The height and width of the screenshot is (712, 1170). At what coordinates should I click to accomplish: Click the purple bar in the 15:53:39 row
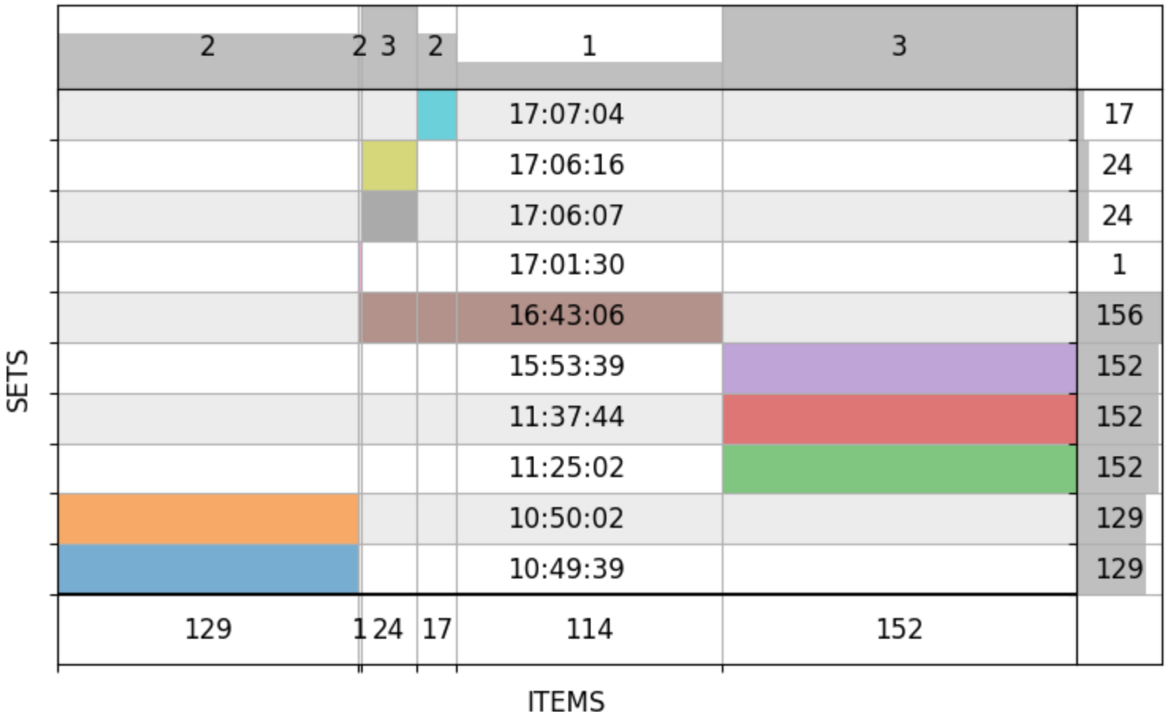point(898,368)
